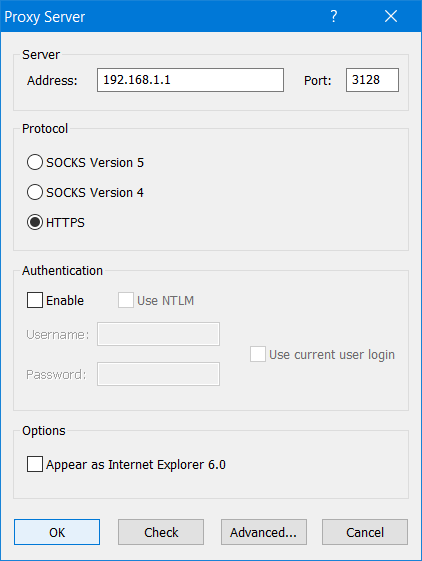The width and height of the screenshot is (422, 561).
Task: Click the Address: label
Action: coord(52,81)
